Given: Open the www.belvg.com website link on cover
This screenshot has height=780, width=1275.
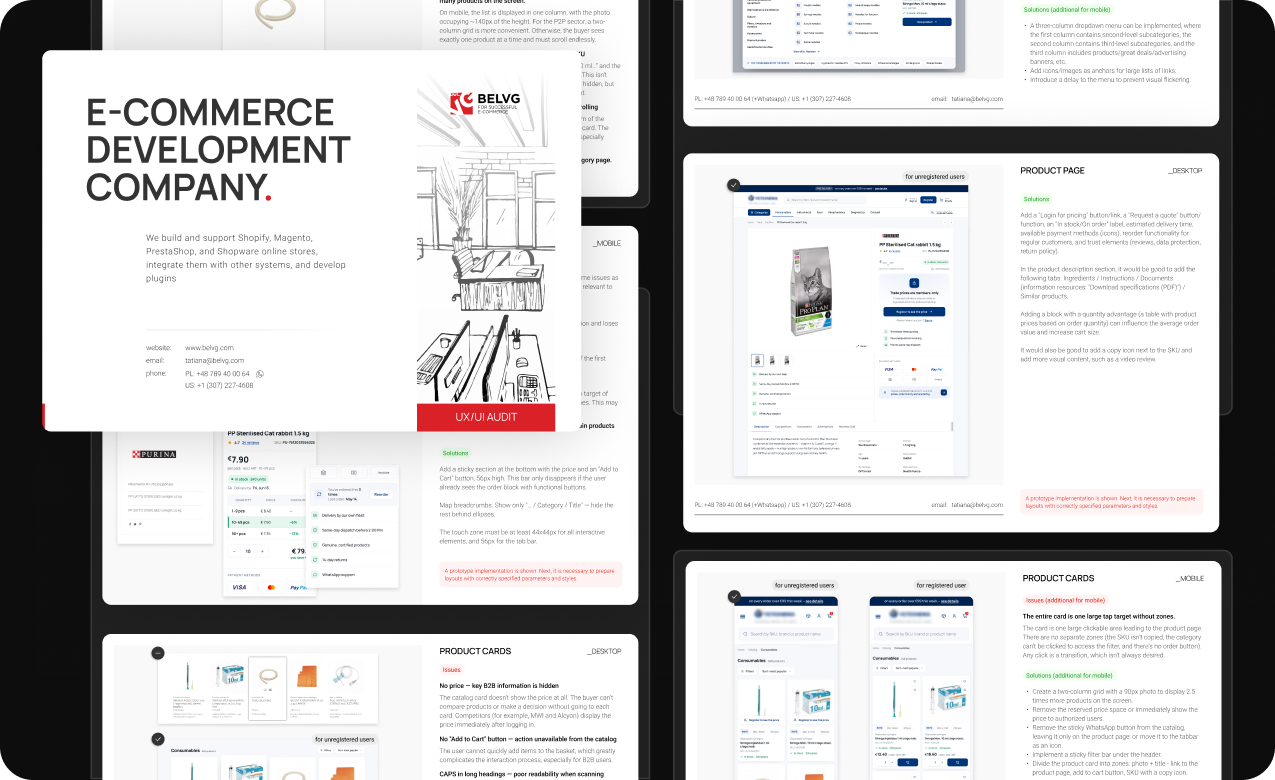Looking at the screenshot, I should point(209,347).
